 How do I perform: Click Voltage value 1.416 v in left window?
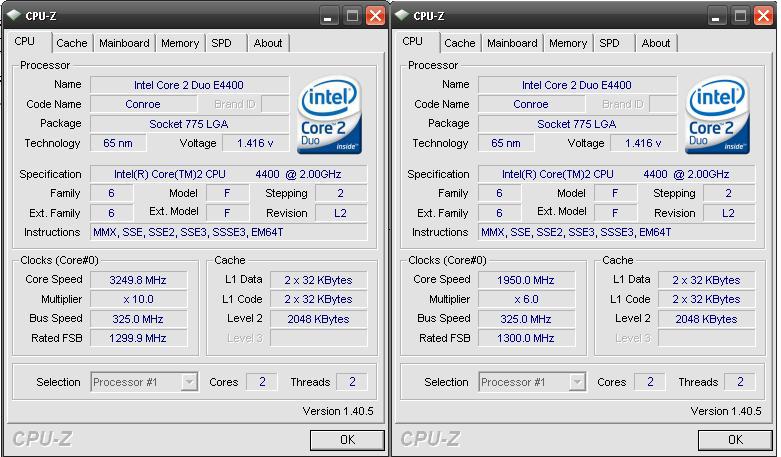pyautogui.click(x=256, y=143)
